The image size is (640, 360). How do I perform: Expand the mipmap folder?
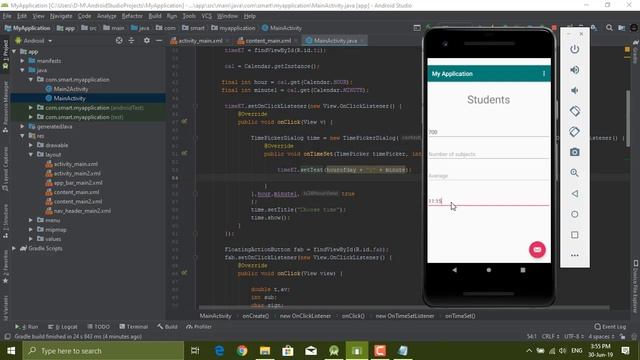(31, 230)
